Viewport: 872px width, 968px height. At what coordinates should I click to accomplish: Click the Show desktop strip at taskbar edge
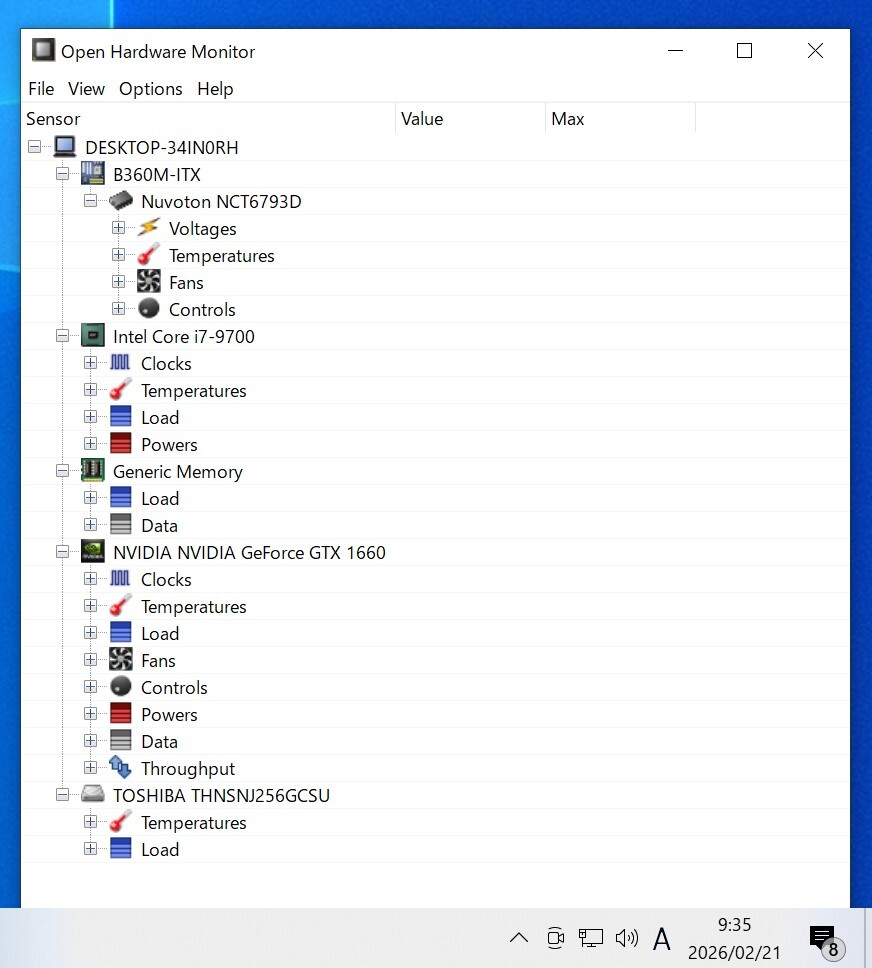pyautogui.click(x=868, y=938)
